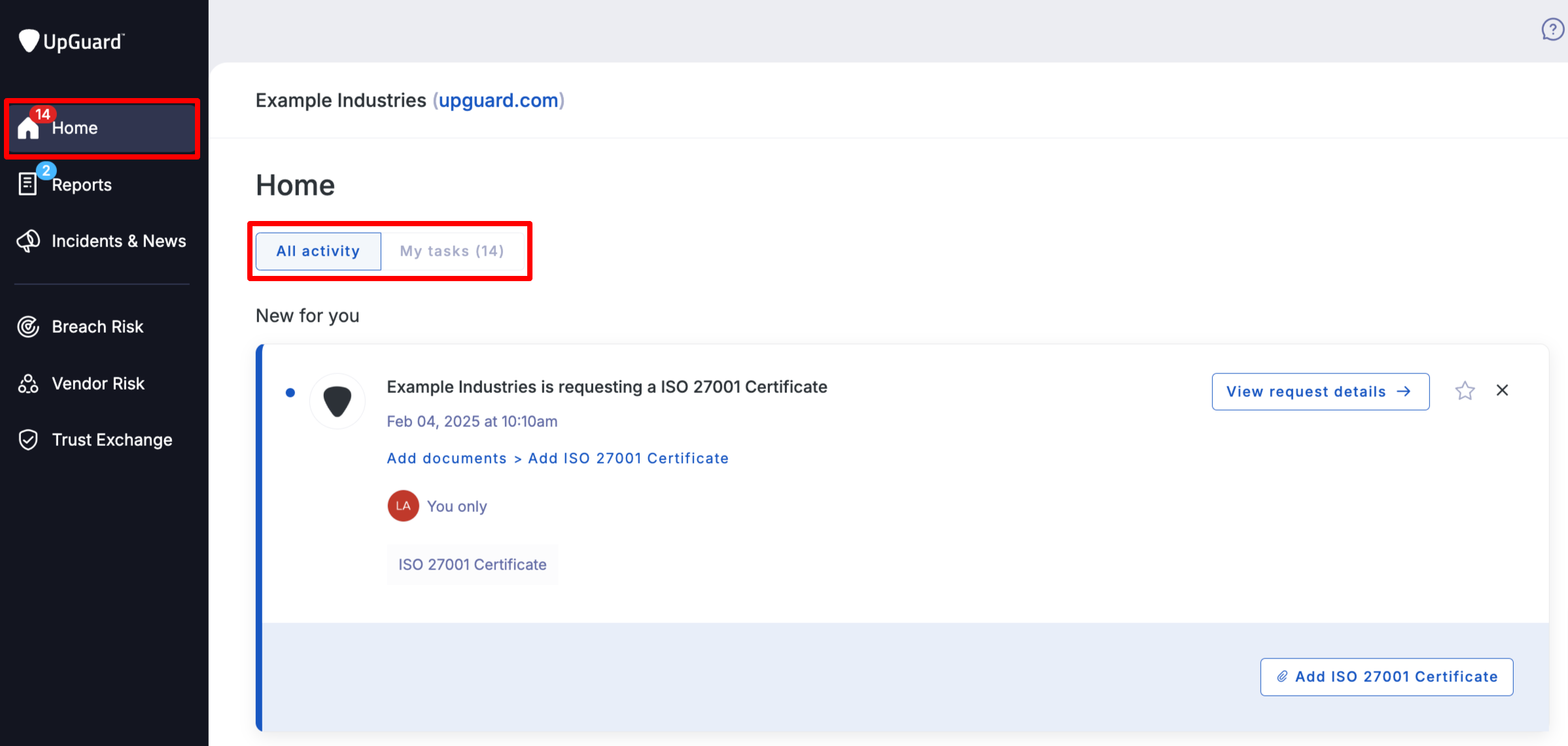Open Incidents & News section
Viewport: 1568px width, 746px height.
(x=102, y=241)
